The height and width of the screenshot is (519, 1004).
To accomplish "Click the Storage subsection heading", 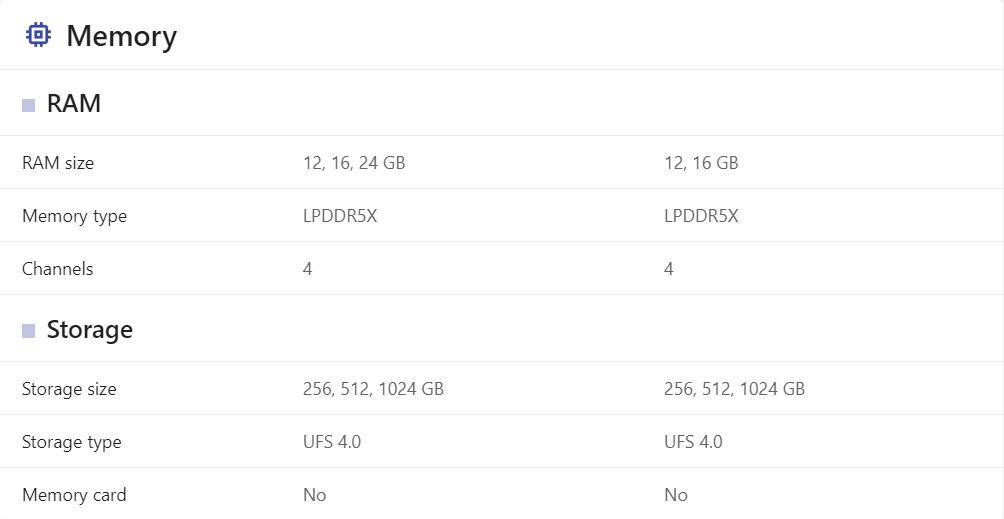I will 90,330.
